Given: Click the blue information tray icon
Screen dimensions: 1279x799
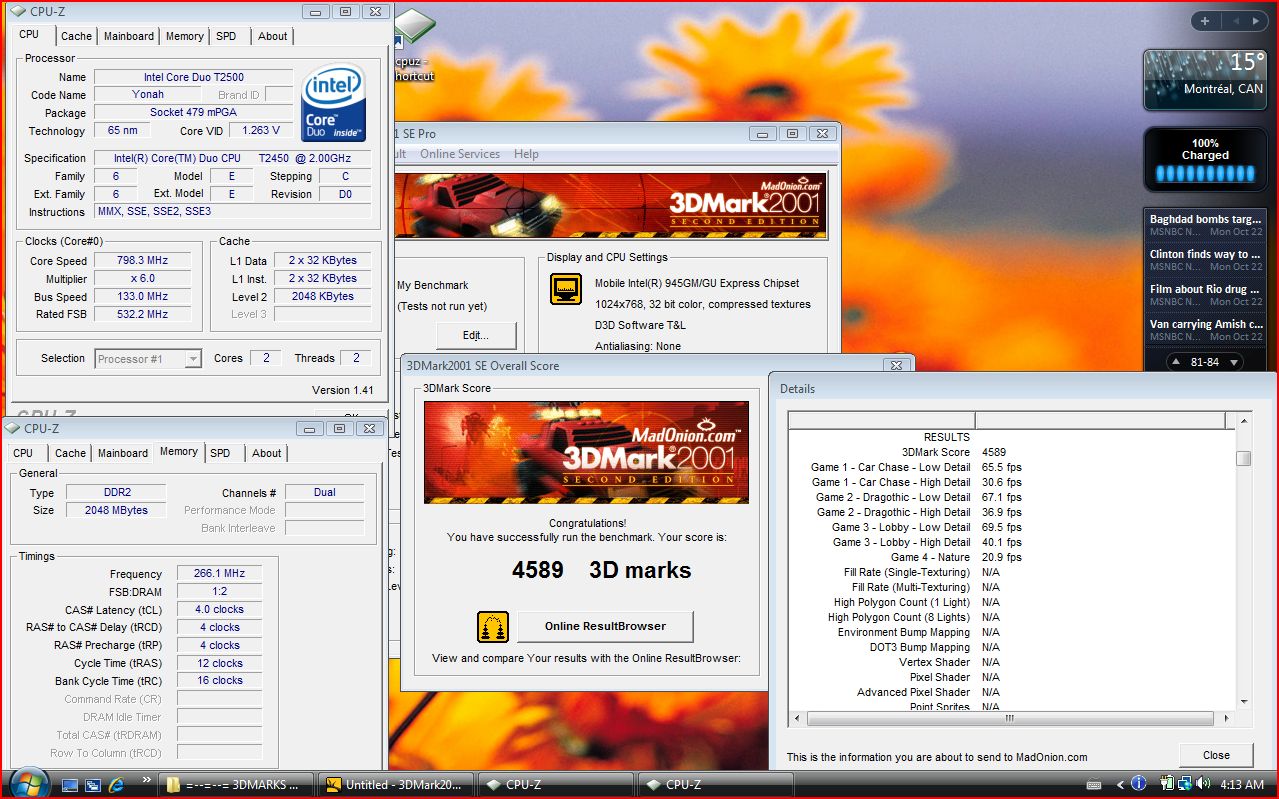Looking at the screenshot, I should tap(1139, 785).
